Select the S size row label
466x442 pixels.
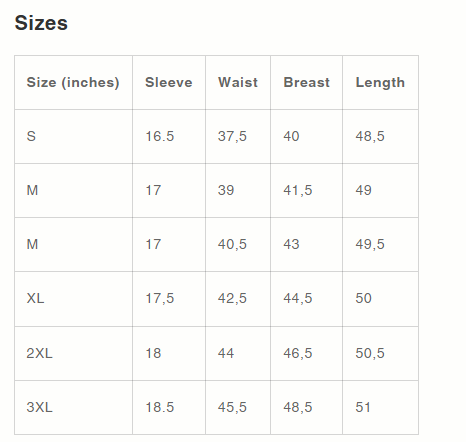(x=31, y=136)
